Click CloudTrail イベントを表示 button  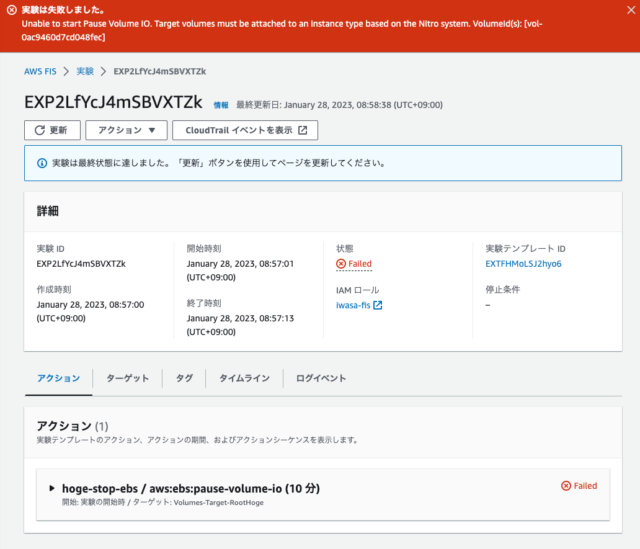pyautogui.click(x=245, y=130)
